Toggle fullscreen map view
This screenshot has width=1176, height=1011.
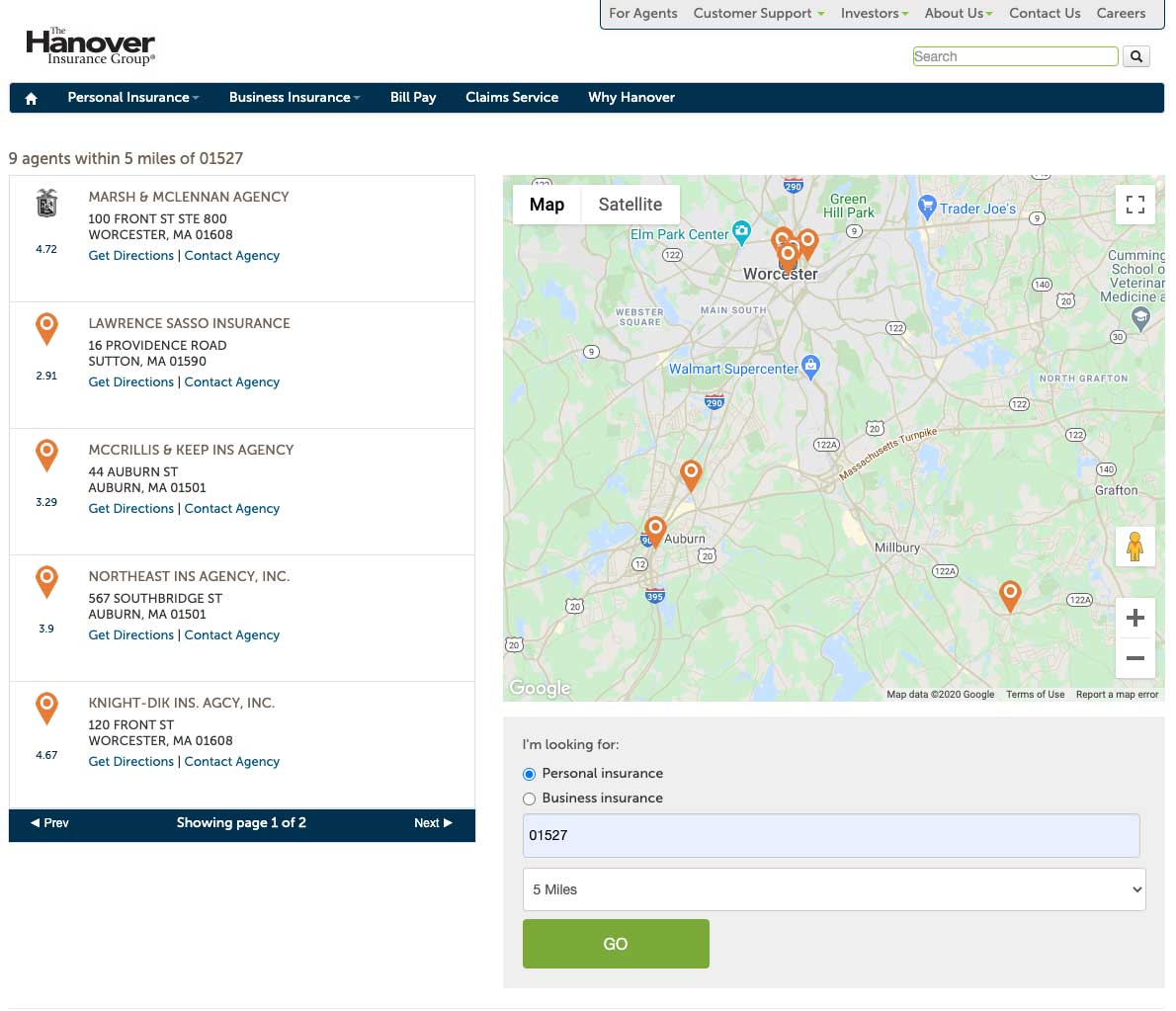pyautogui.click(x=1134, y=204)
